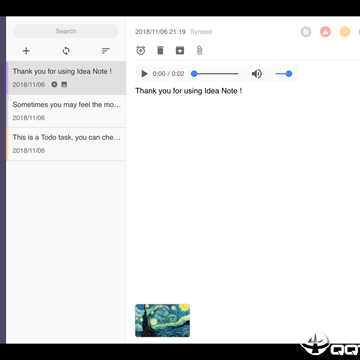Set a reminder with alarm clock icon

click(141, 50)
